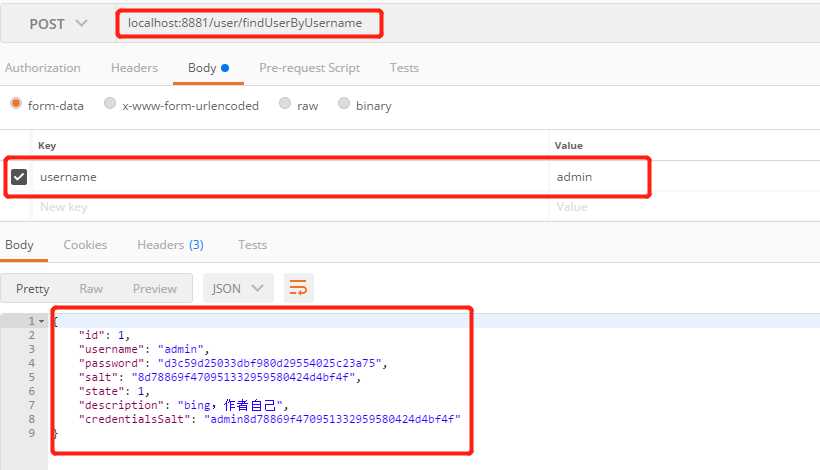The height and width of the screenshot is (470, 820).
Task: Click the "username": "admin" response line
Action: [x=144, y=349]
